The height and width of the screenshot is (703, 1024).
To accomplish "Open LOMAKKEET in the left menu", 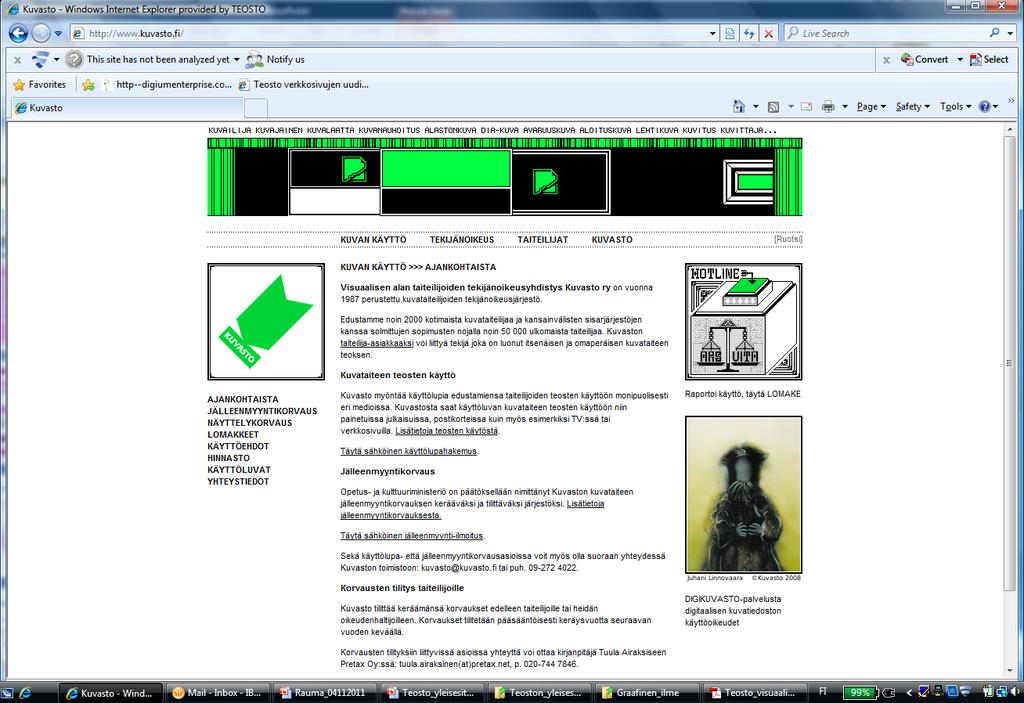I will pyautogui.click(x=233, y=434).
